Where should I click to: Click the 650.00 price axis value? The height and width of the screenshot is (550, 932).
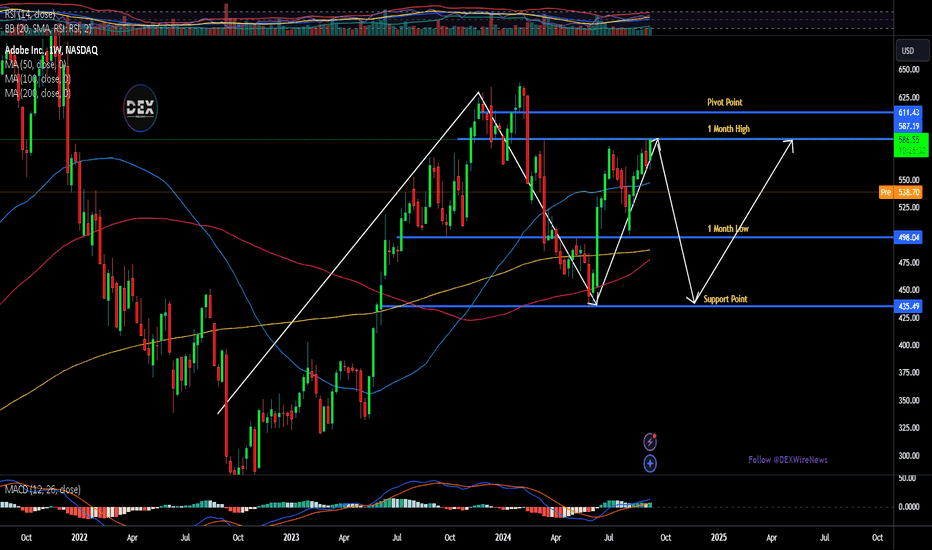coord(909,70)
